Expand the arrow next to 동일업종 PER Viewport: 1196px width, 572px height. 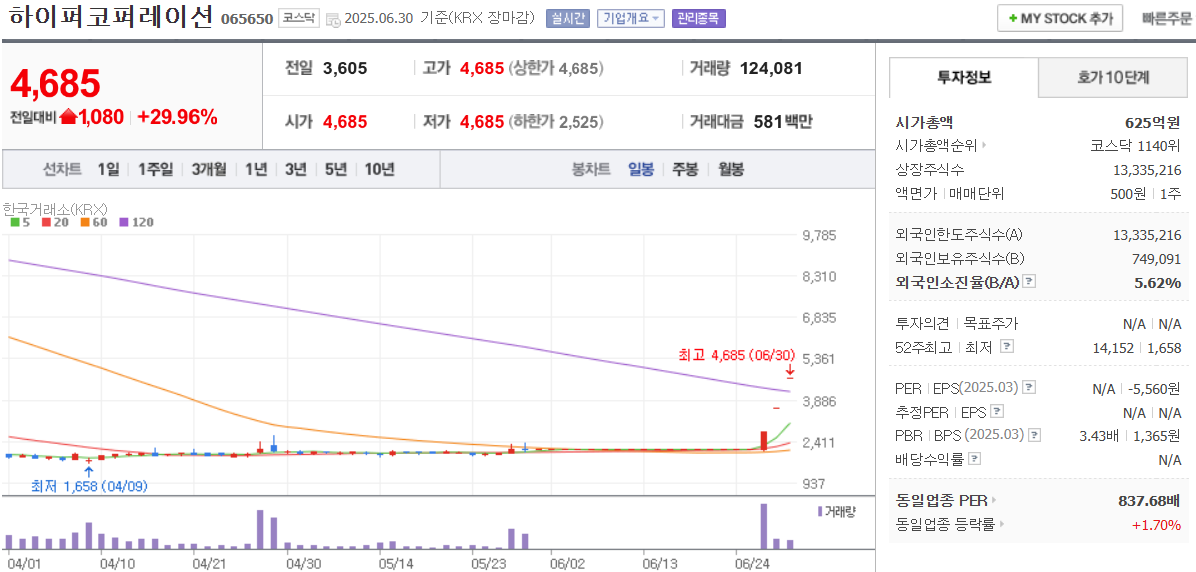994,501
